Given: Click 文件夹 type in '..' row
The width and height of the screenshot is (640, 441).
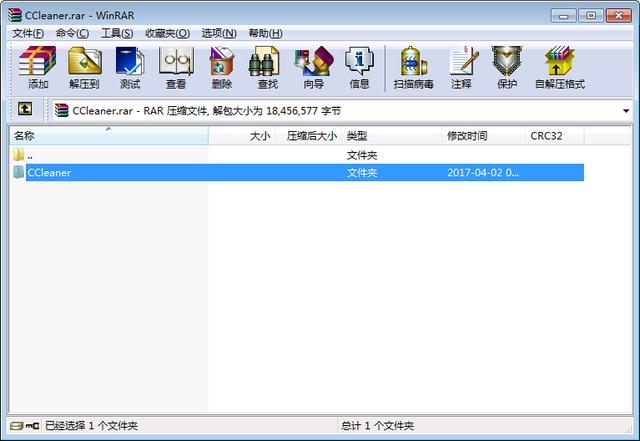Looking at the screenshot, I should pos(362,155).
